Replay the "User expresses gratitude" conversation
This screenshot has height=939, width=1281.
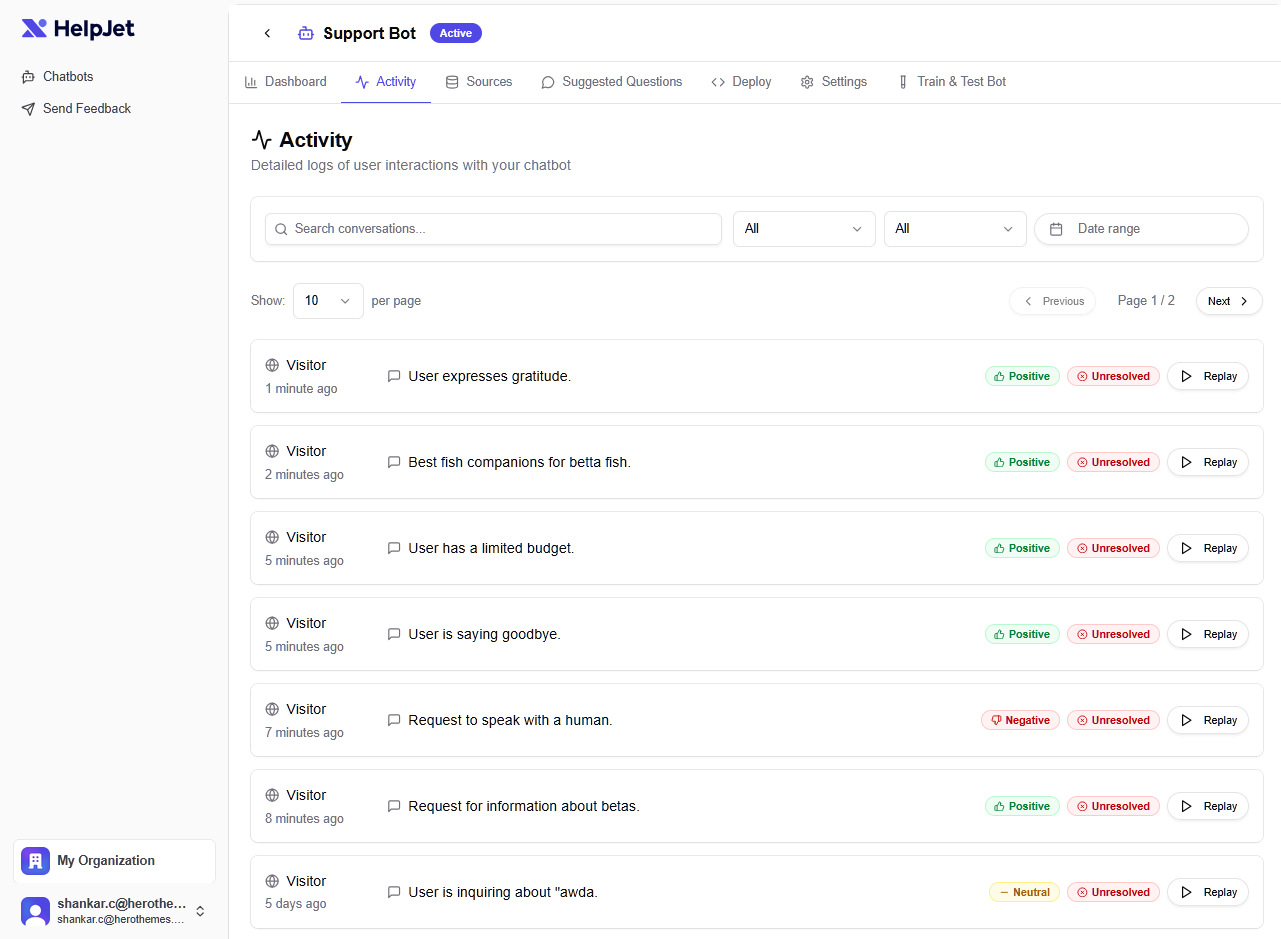(1208, 376)
